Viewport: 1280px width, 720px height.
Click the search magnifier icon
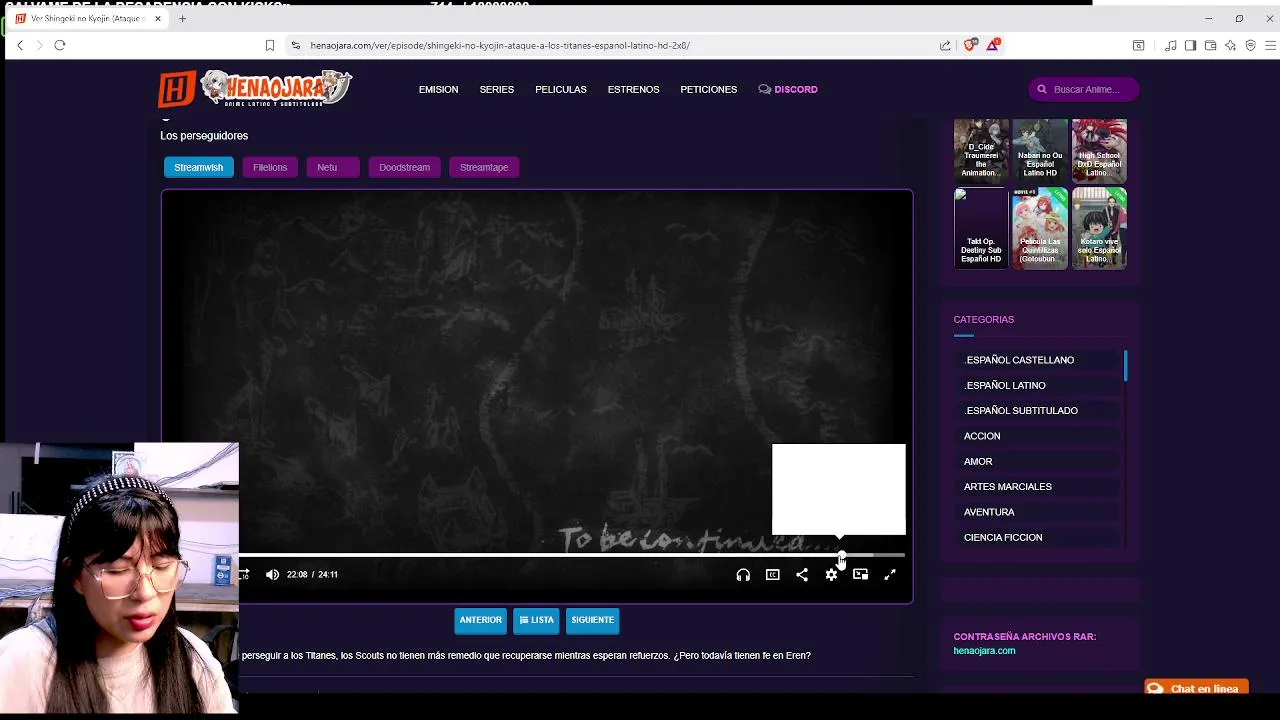[x=1041, y=89]
